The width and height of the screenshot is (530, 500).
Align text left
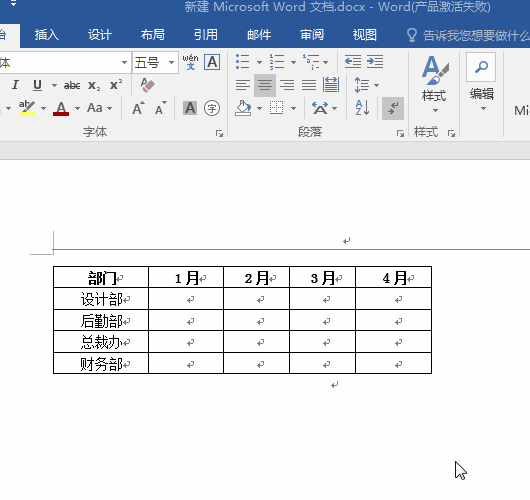[243, 85]
